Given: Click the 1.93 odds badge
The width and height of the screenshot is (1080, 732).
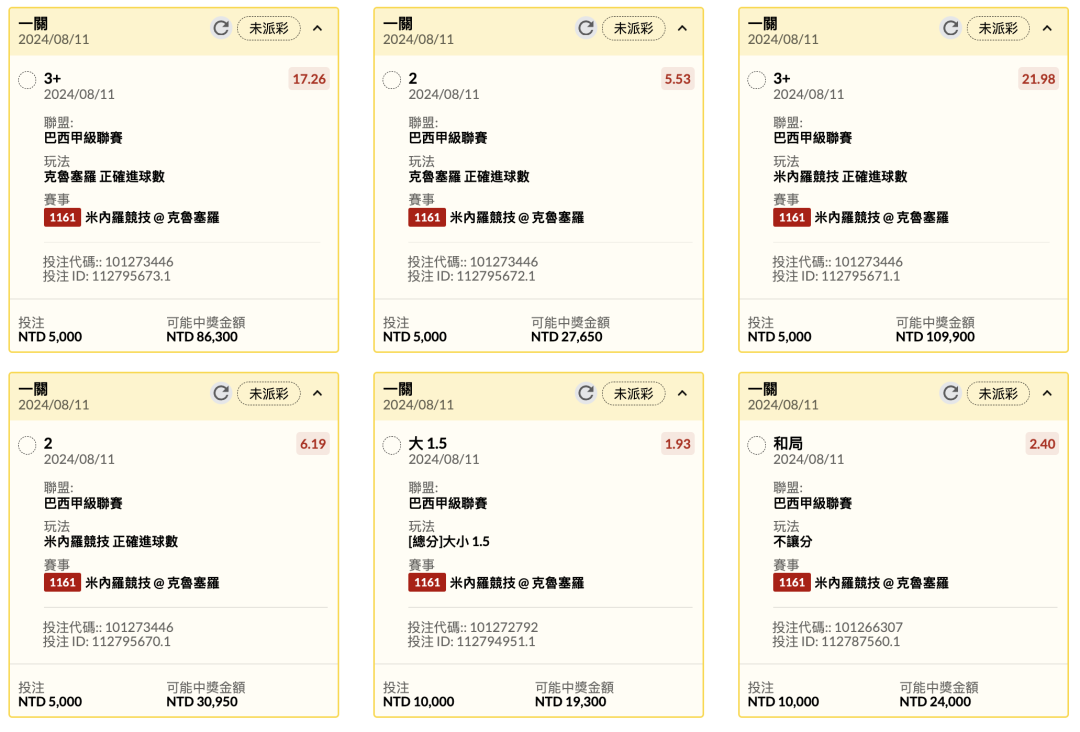Looking at the screenshot, I should click(x=677, y=444).
